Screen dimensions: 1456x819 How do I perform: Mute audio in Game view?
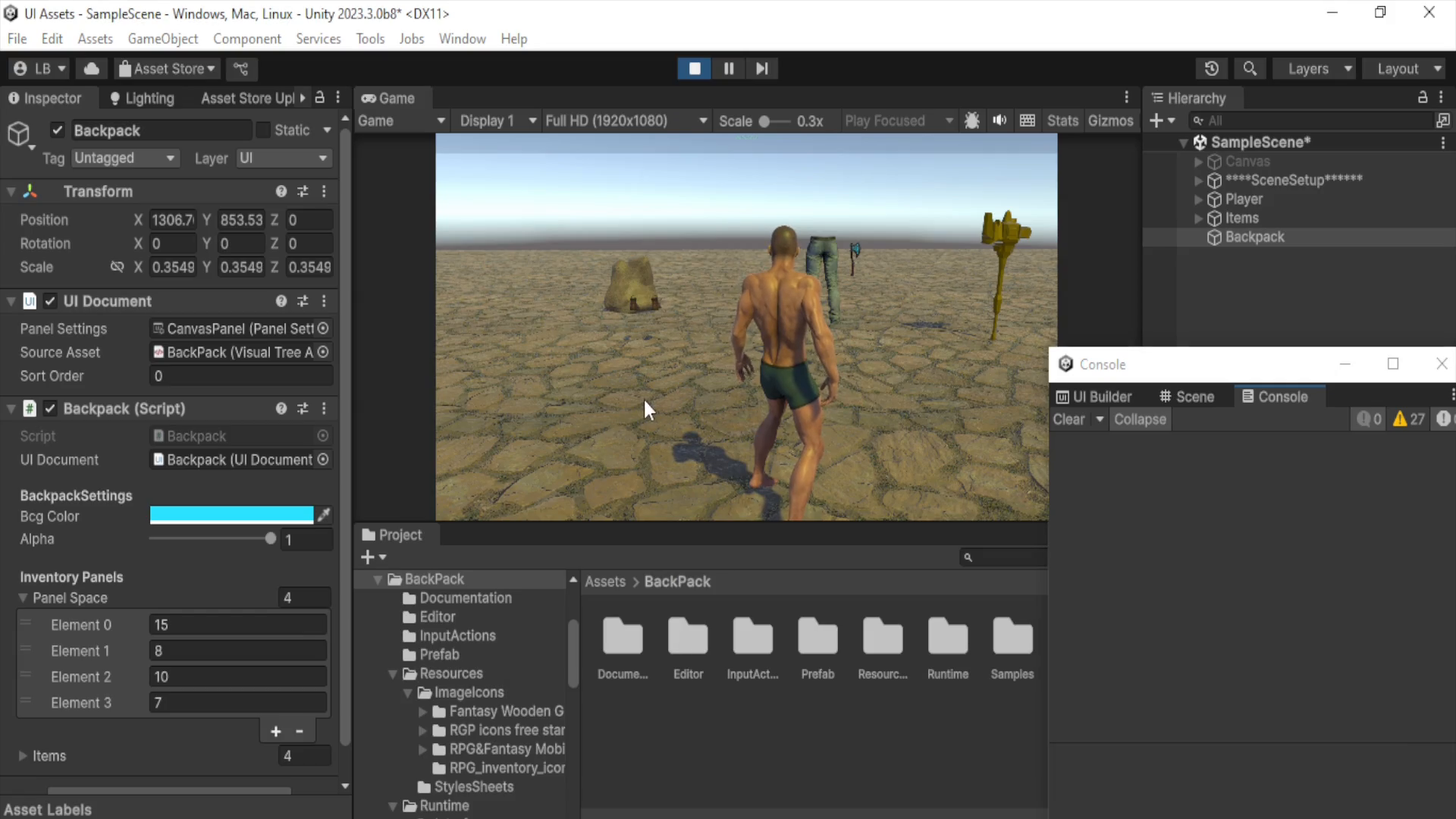coord(999,121)
